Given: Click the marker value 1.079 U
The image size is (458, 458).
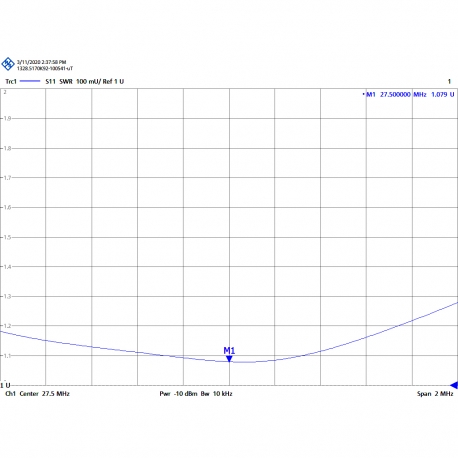Looking at the screenshot, I should [443, 94].
